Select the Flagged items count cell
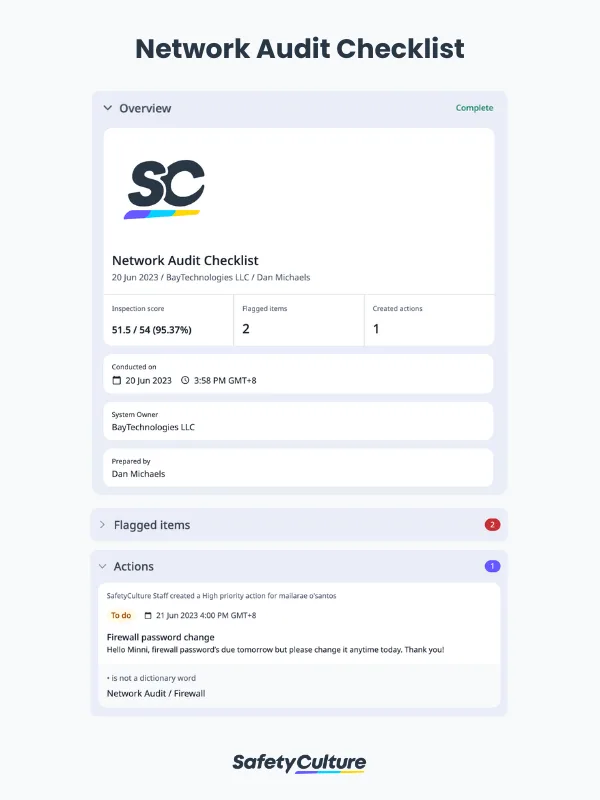The image size is (600, 800). point(298,320)
